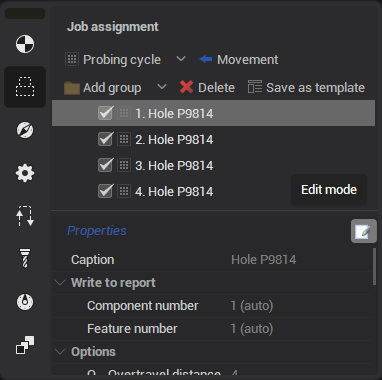Click the Job assignment title
The height and width of the screenshot is (380, 382).
(x=113, y=27)
